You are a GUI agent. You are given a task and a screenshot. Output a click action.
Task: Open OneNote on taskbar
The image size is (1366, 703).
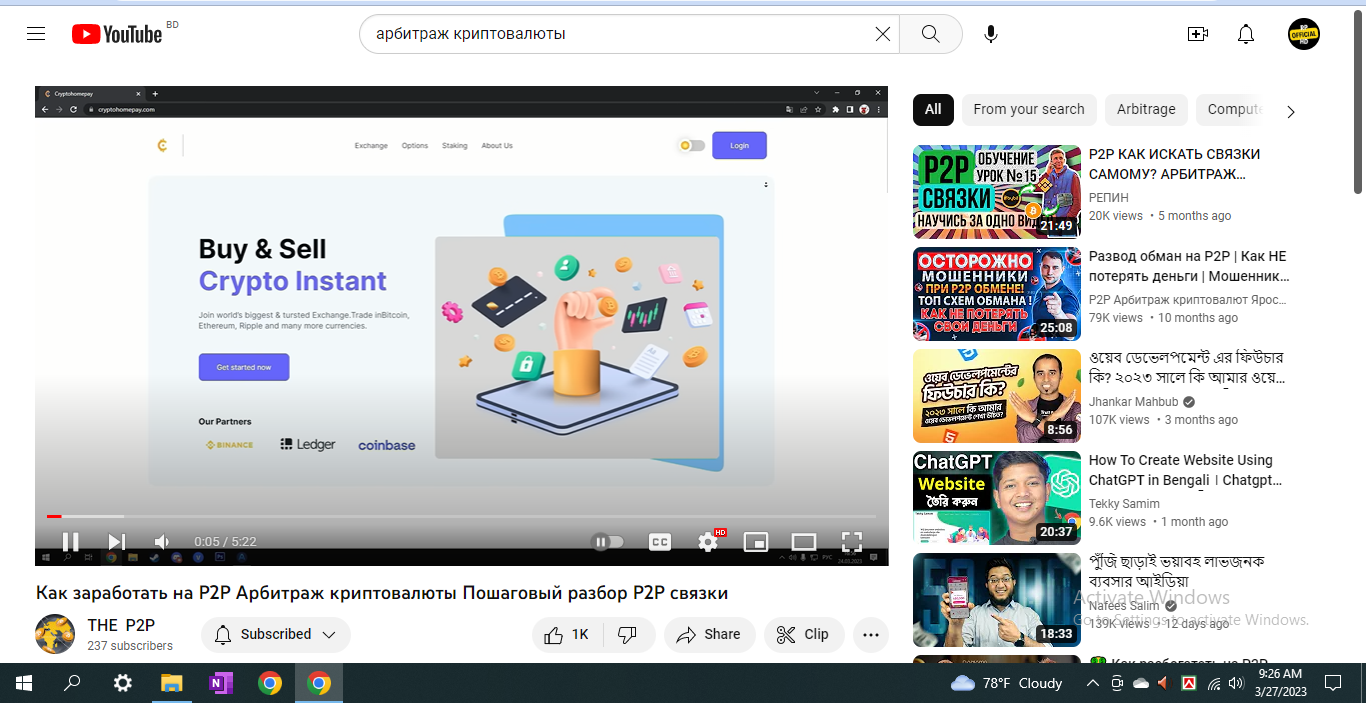coord(221,683)
